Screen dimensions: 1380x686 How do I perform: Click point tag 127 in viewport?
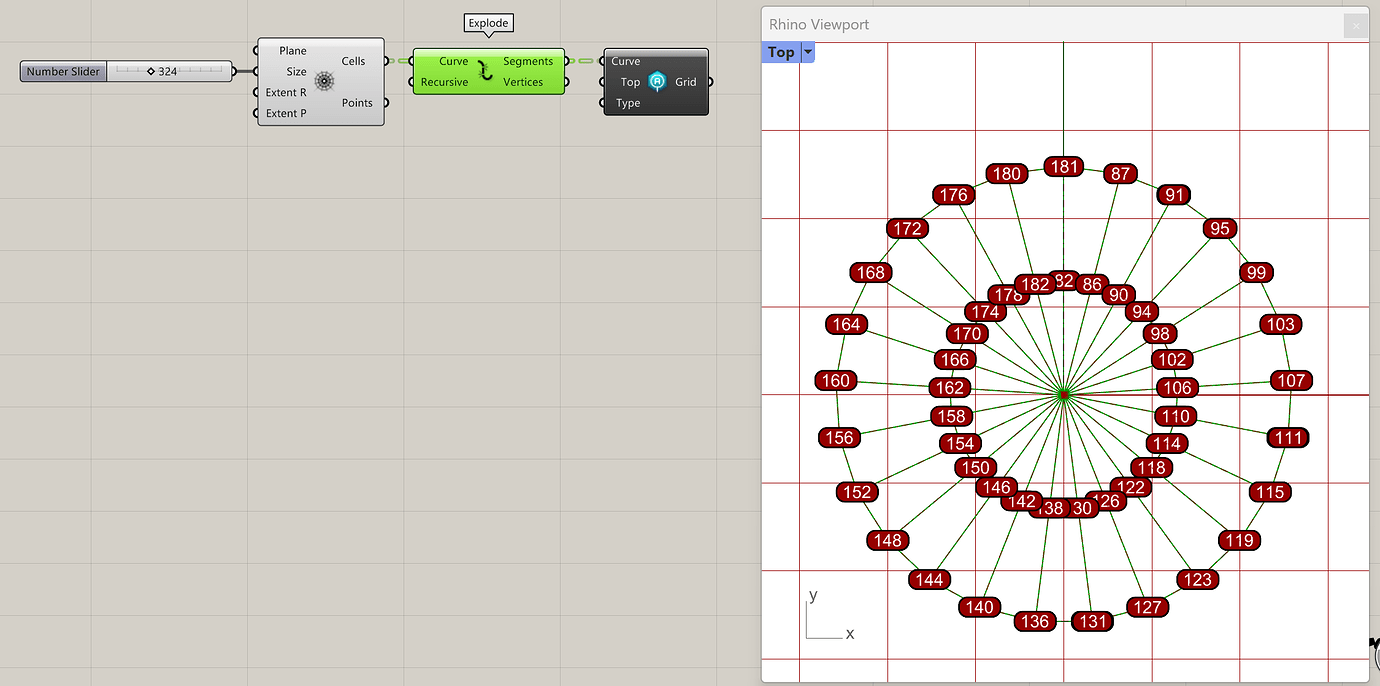point(1148,607)
